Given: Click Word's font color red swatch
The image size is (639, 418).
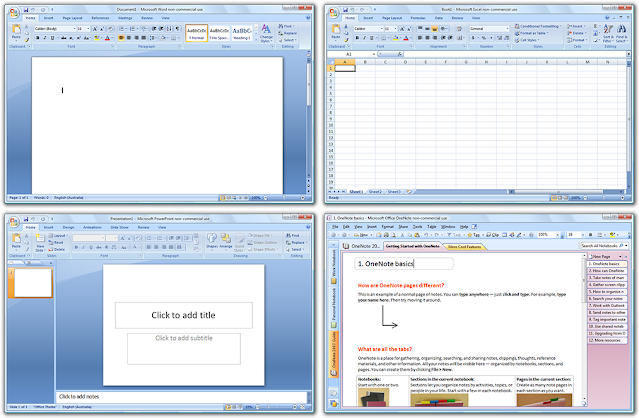Looking at the screenshot, I should click(107, 38).
